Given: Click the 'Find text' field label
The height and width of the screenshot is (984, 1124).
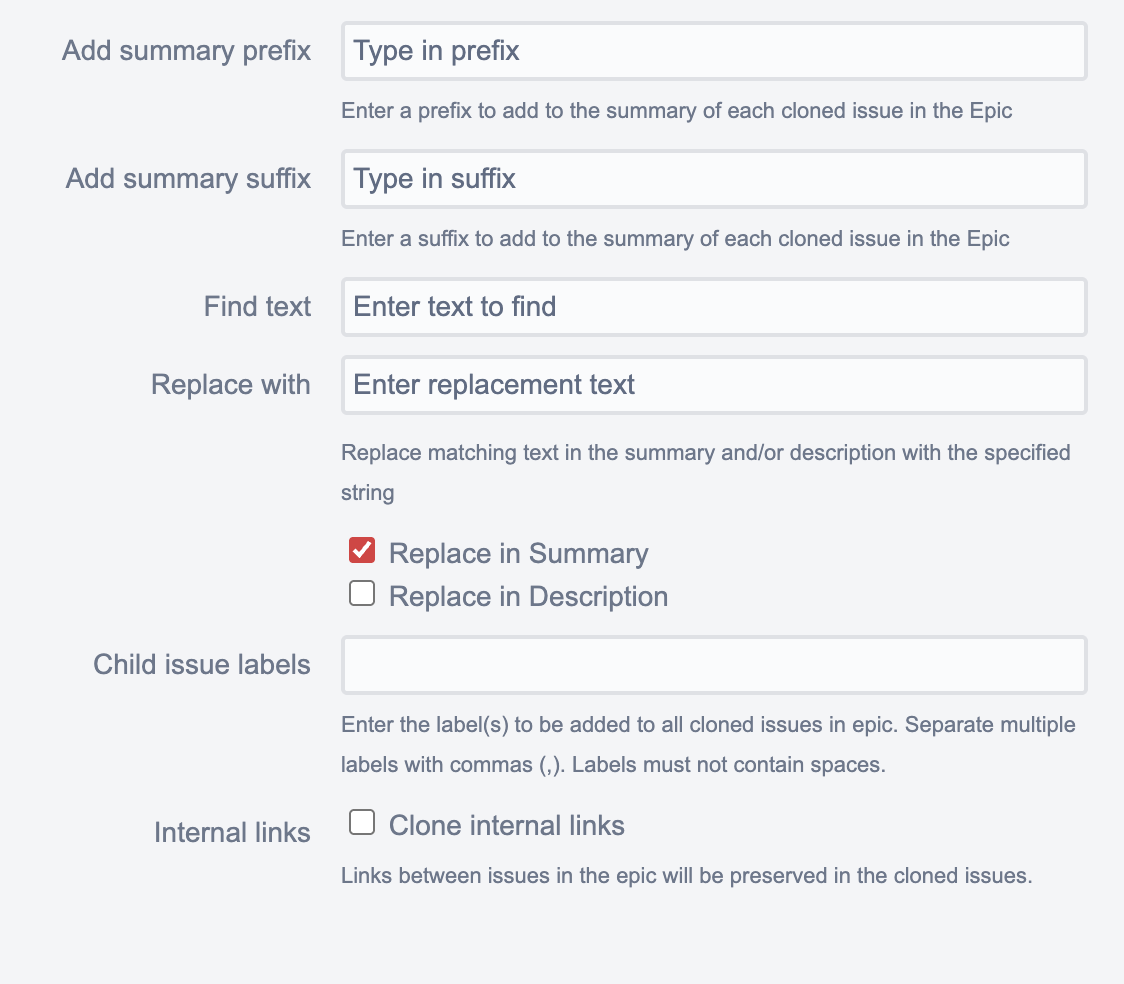Looking at the screenshot, I should 258,306.
